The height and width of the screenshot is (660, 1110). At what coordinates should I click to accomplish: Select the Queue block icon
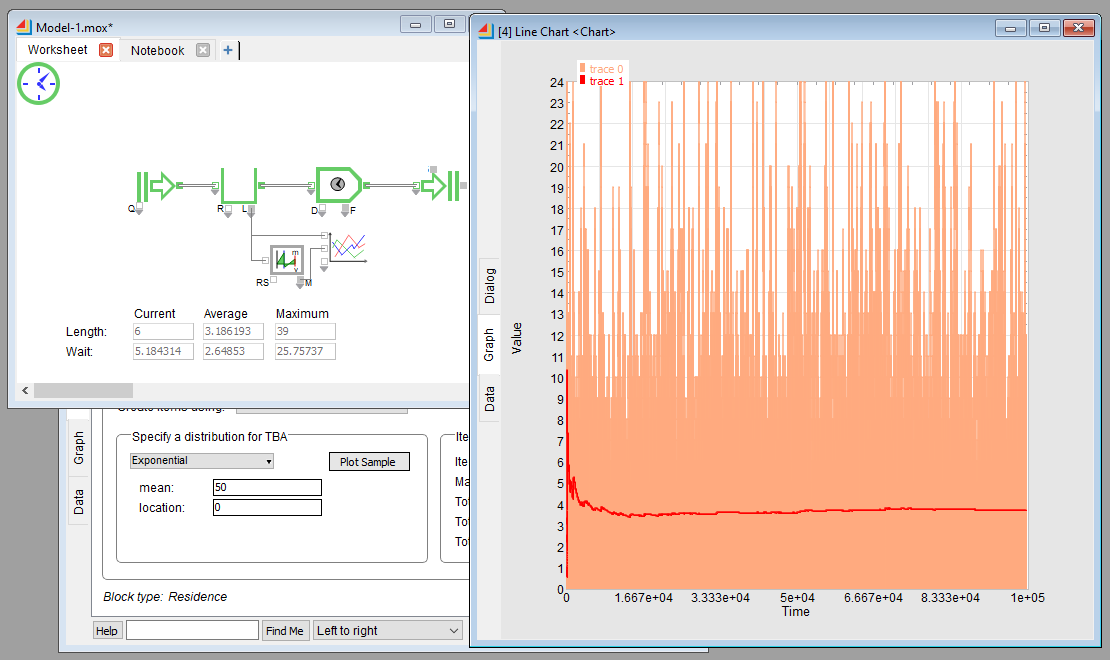pyautogui.click(x=239, y=185)
